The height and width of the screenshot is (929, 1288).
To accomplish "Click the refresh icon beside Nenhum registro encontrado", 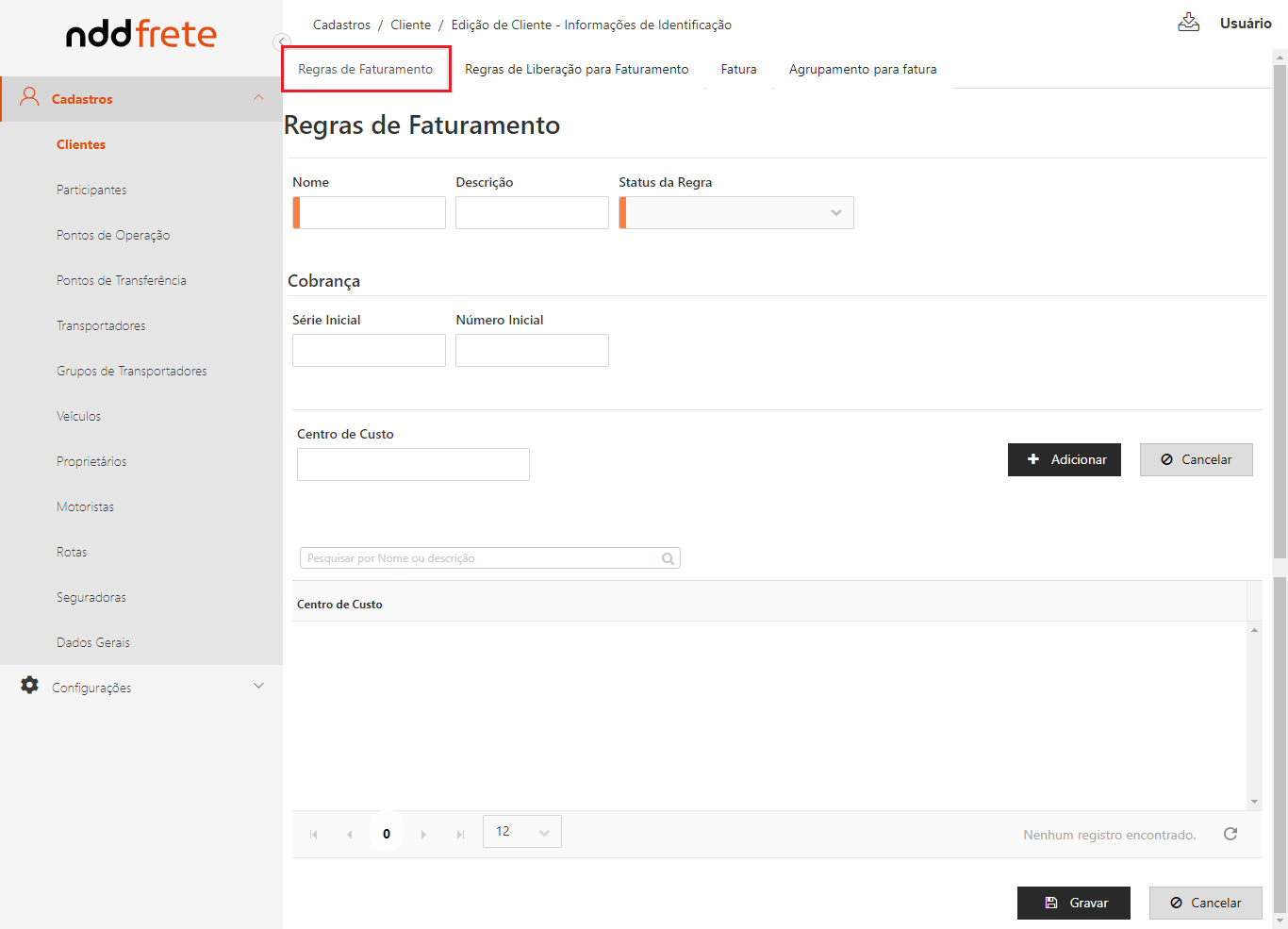I will [1230, 834].
